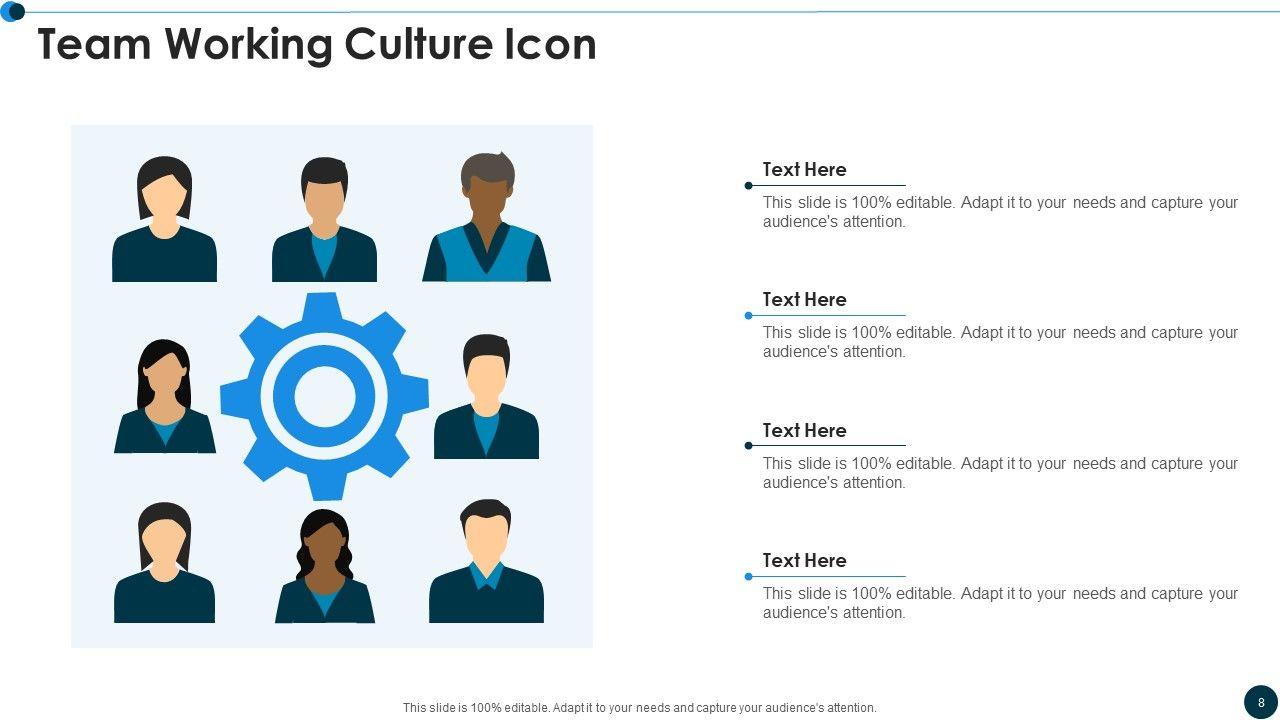
Task: Select the bob-haired woman avatar with white collar
Action: (164, 562)
